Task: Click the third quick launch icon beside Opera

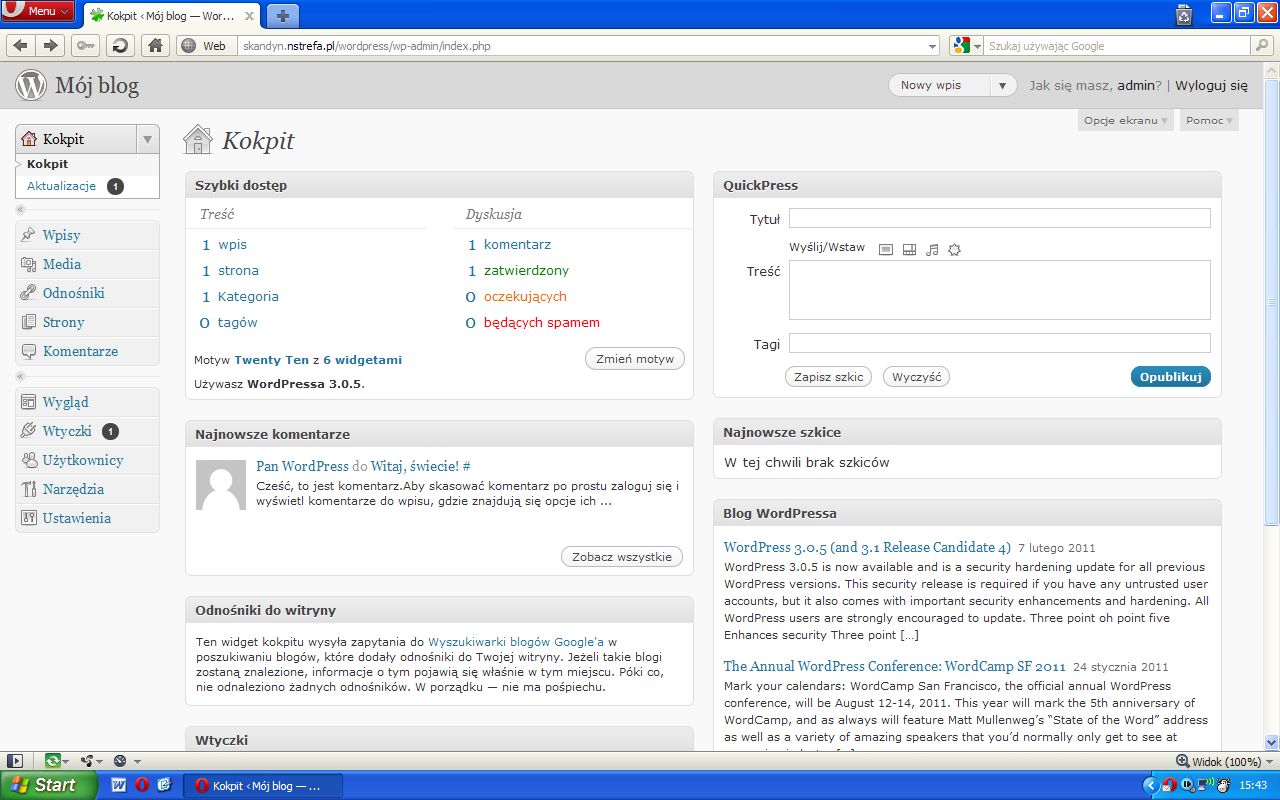Action: [165, 785]
